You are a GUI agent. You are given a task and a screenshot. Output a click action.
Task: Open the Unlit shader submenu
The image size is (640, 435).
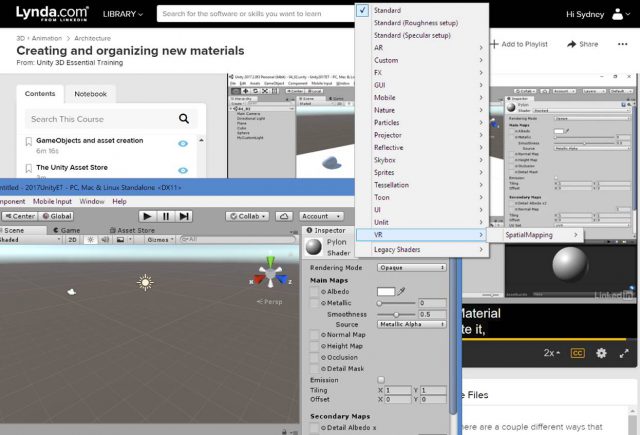[x=422, y=222]
